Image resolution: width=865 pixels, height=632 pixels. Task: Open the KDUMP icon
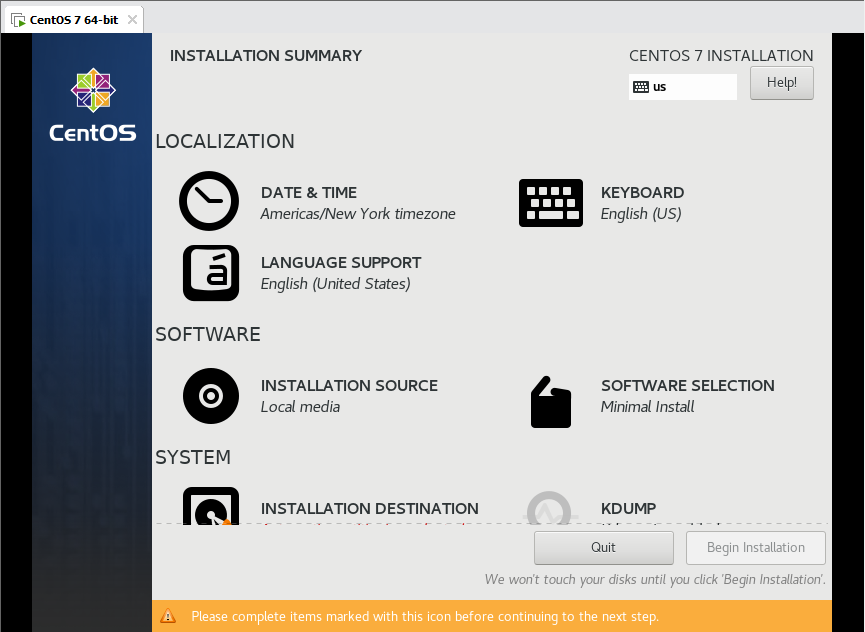549,508
